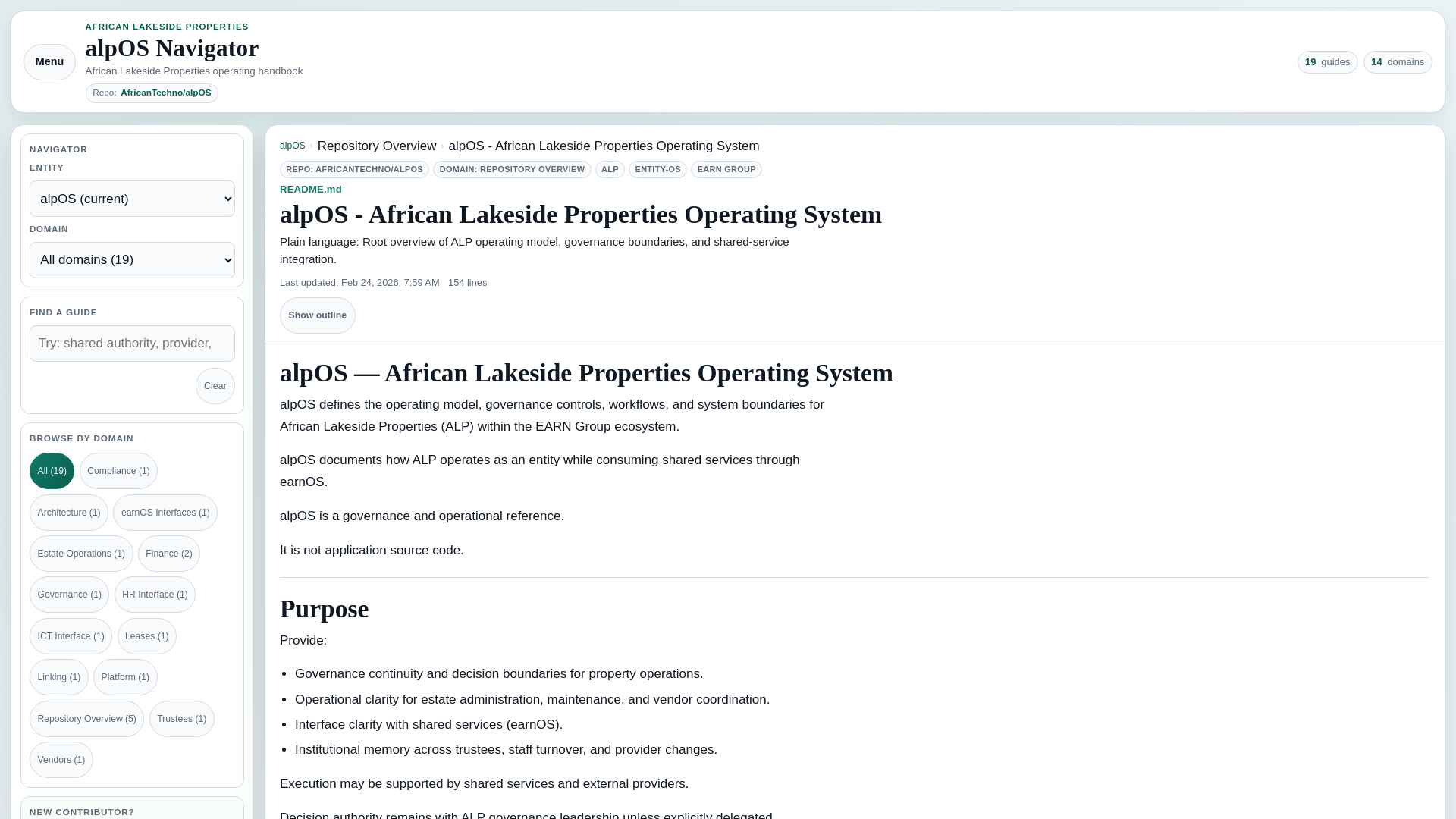
Task: Click the 14 domains counter badge
Action: pos(1398,62)
